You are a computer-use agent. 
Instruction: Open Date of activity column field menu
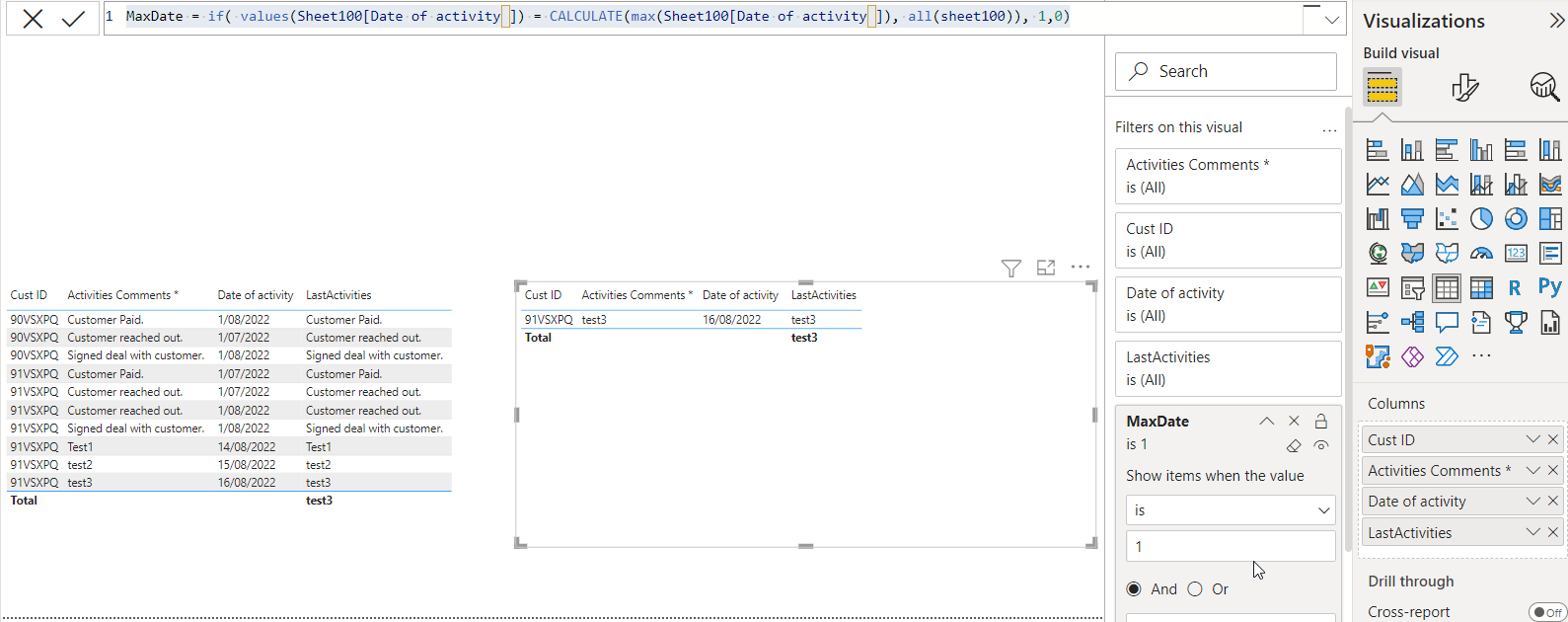tap(1532, 502)
